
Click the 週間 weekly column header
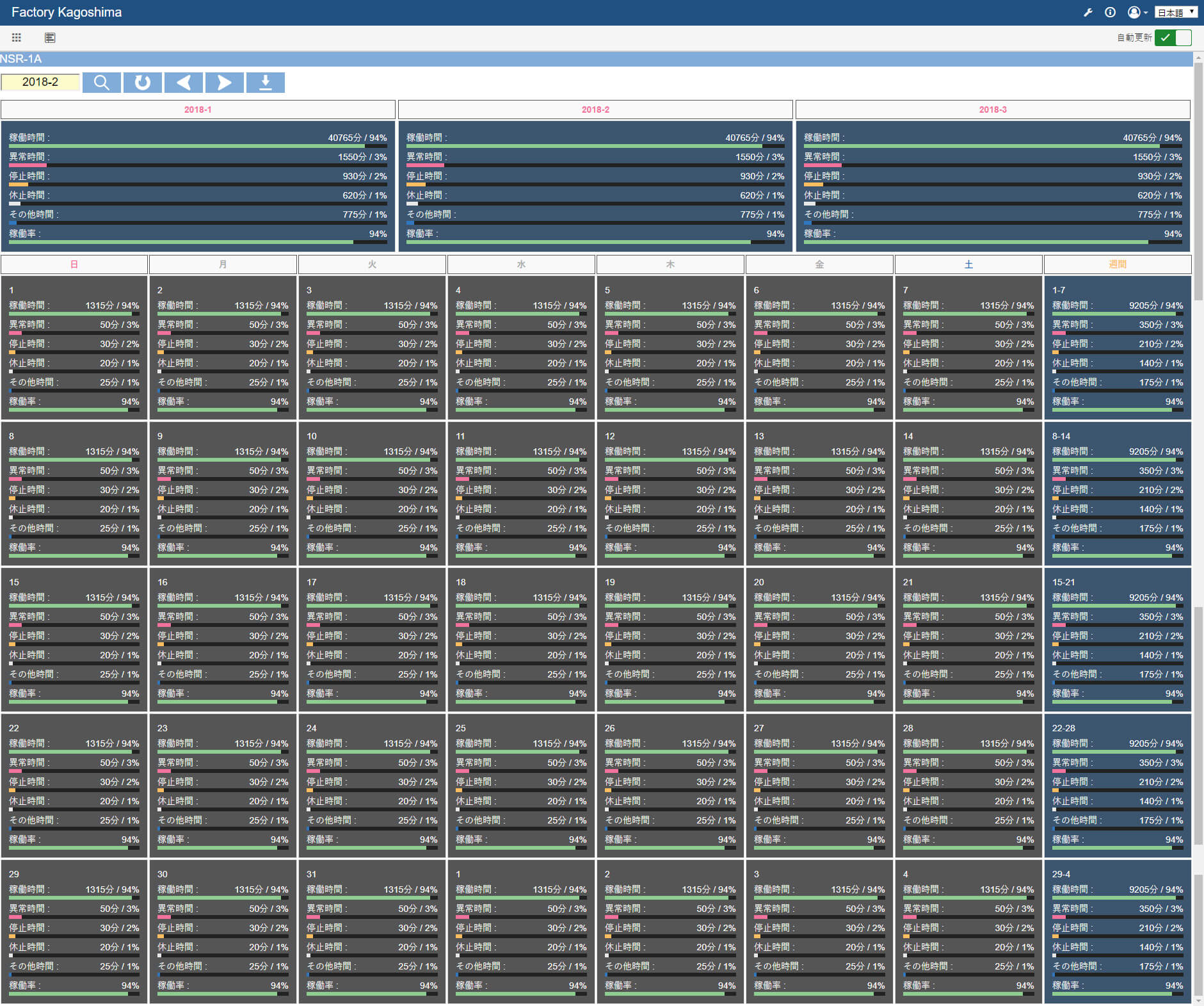[1118, 264]
